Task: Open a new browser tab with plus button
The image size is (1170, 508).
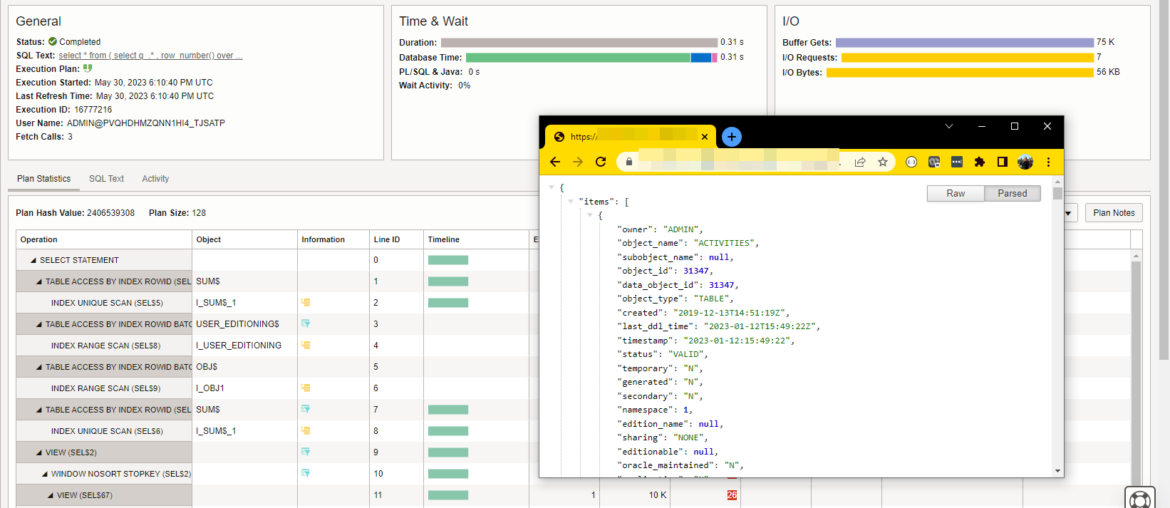Action: pyautogui.click(x=731, y=137)
